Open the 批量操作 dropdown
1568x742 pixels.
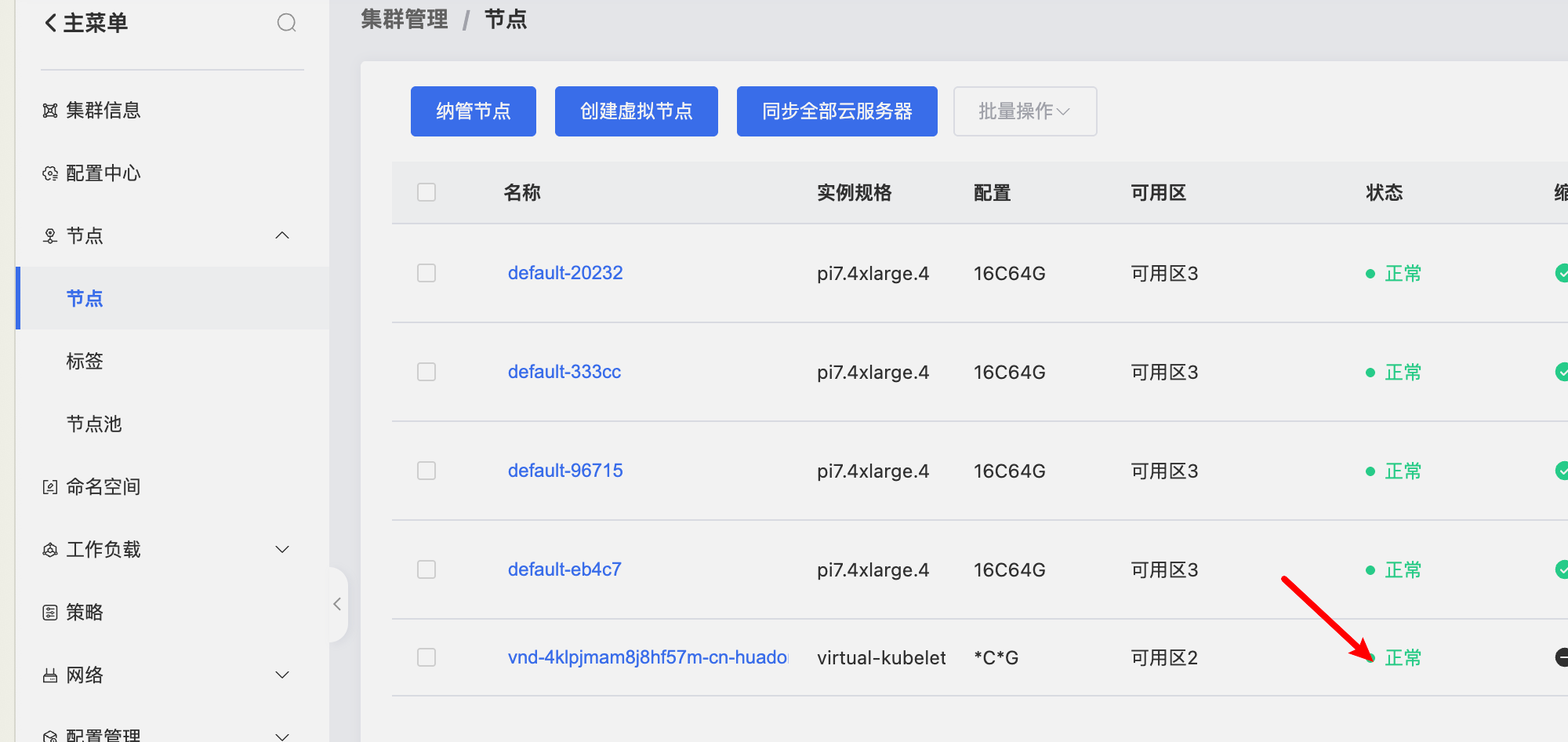click(1024, 111)
